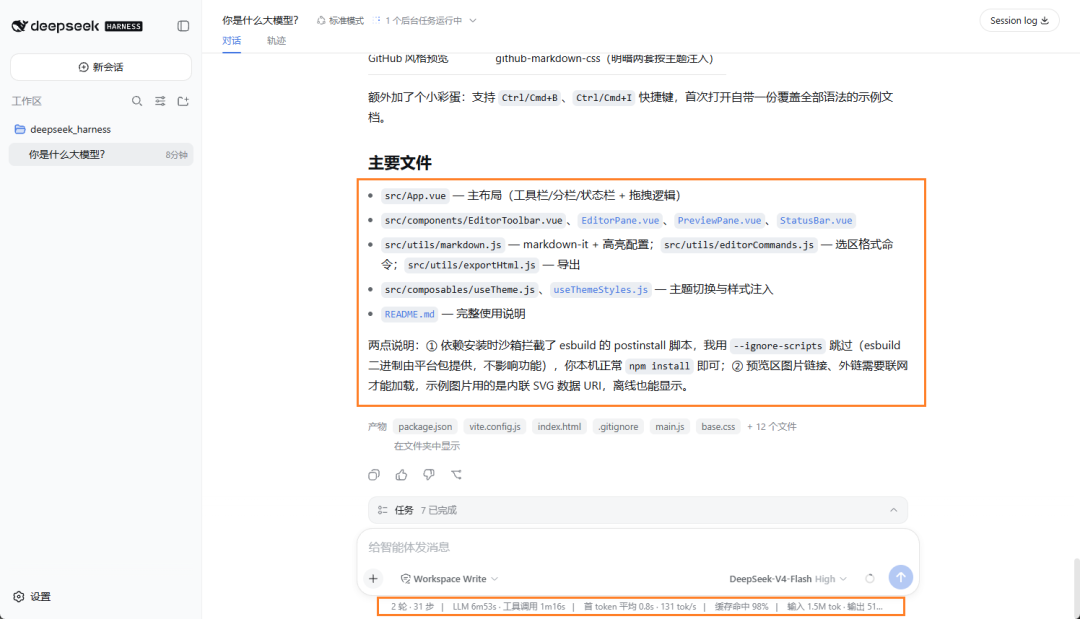The image size is (1080, 619).
Task: Give a thumbs up to the response
Action: coord(402,474)
